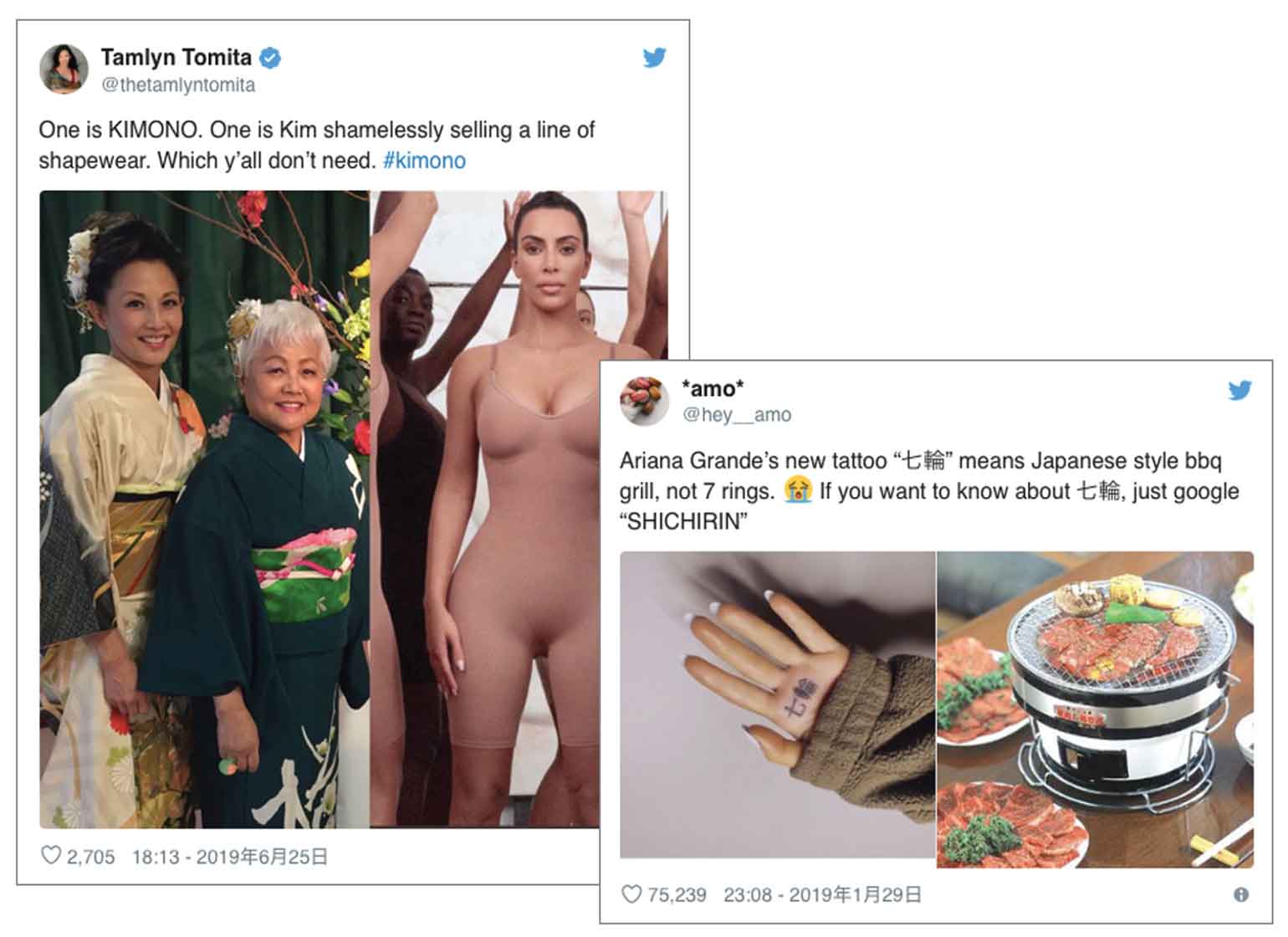This screenshot has width=1288, height=937.
Task: Click the 75,239 likes count
Action: tap(677, 895)
